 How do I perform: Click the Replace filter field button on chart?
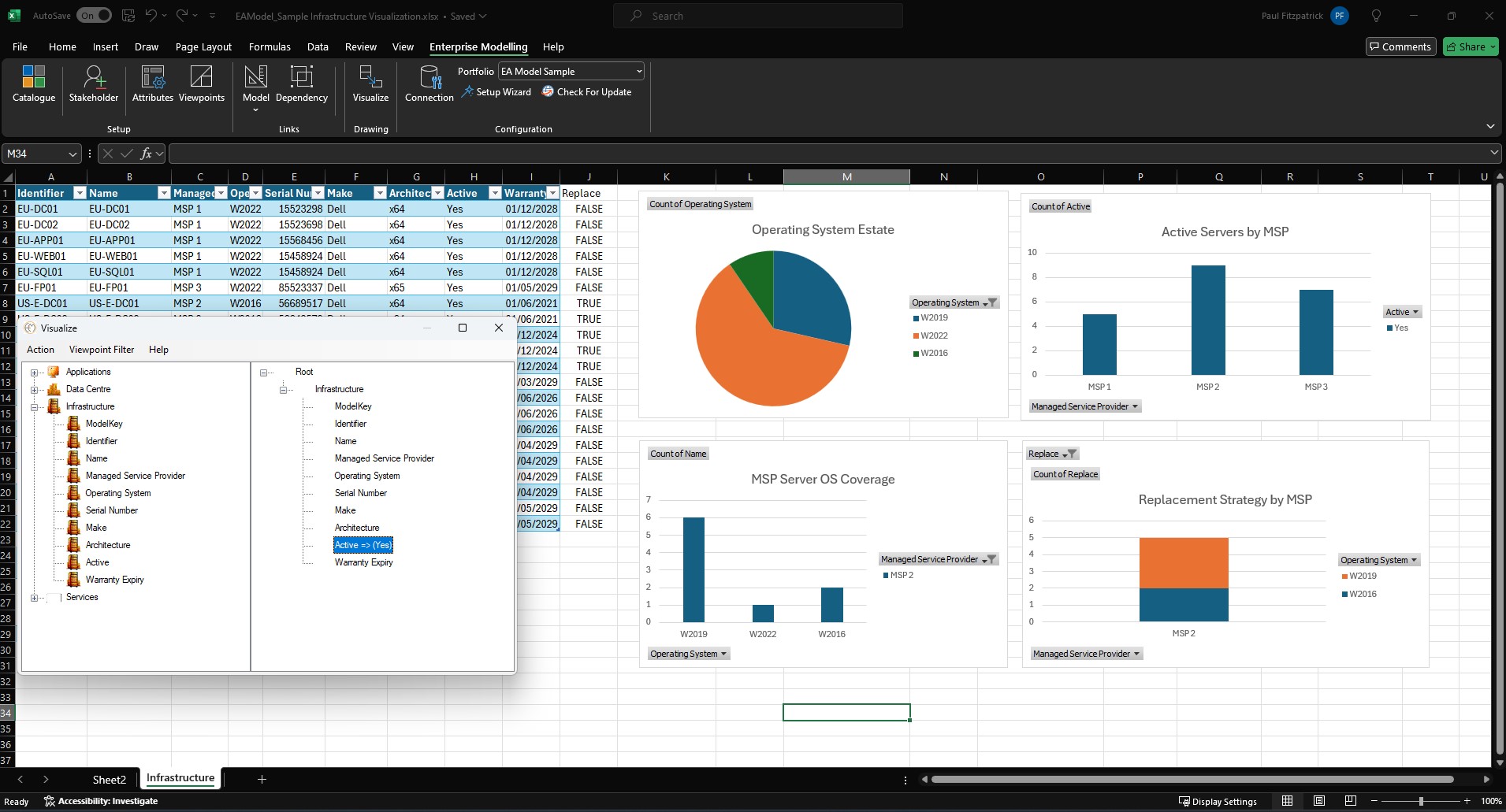[1051, 454]
